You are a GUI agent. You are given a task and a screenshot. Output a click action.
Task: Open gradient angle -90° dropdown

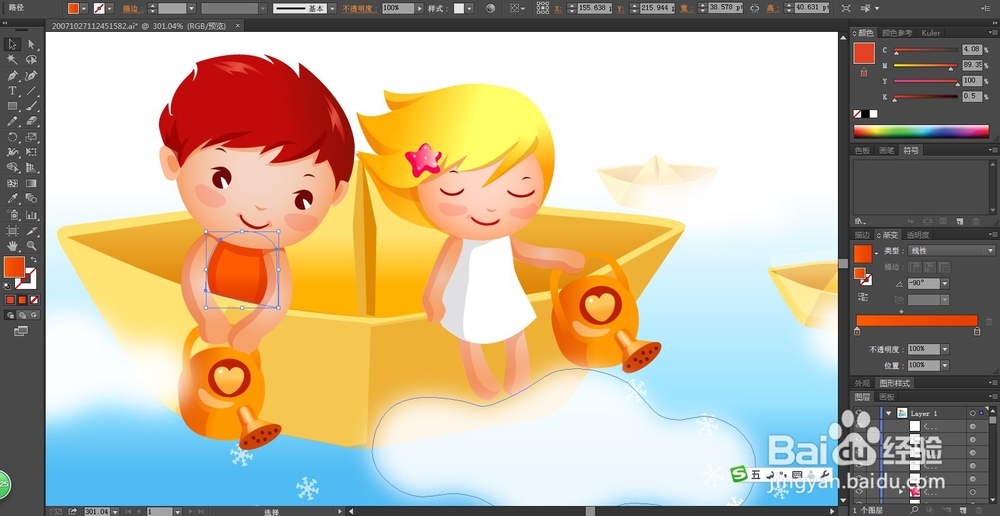coord(945,284)
